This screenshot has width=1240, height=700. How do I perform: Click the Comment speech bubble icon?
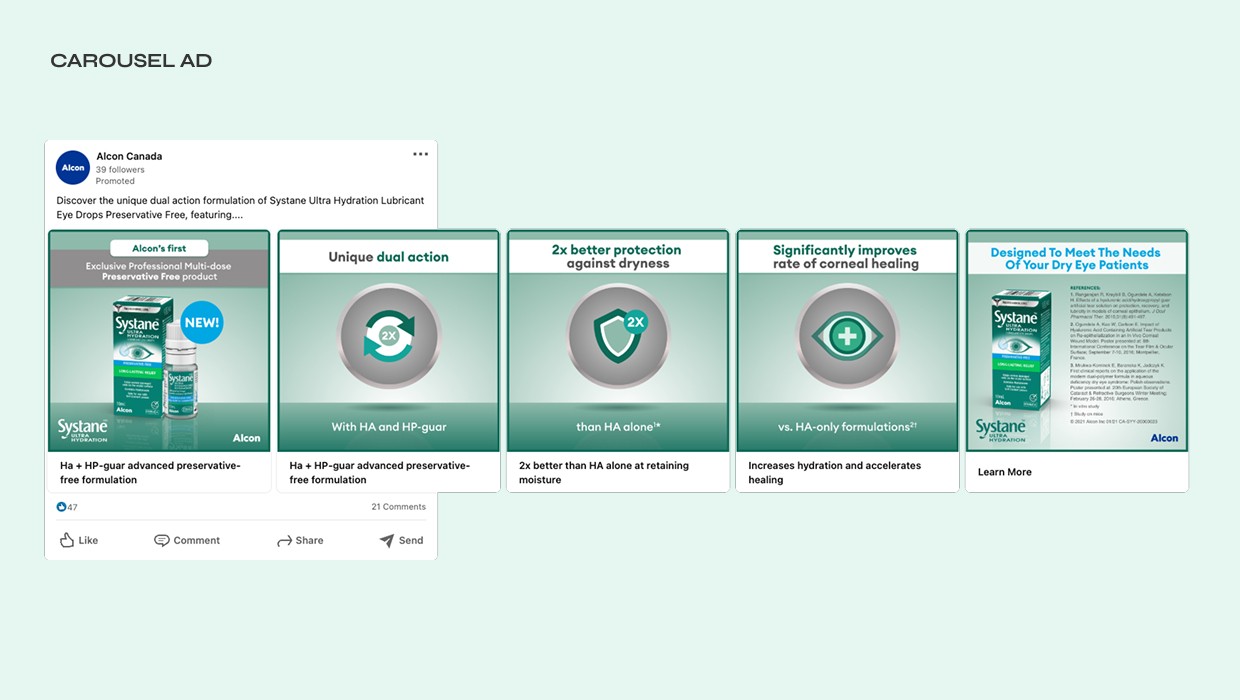click(x=162, y=540)
